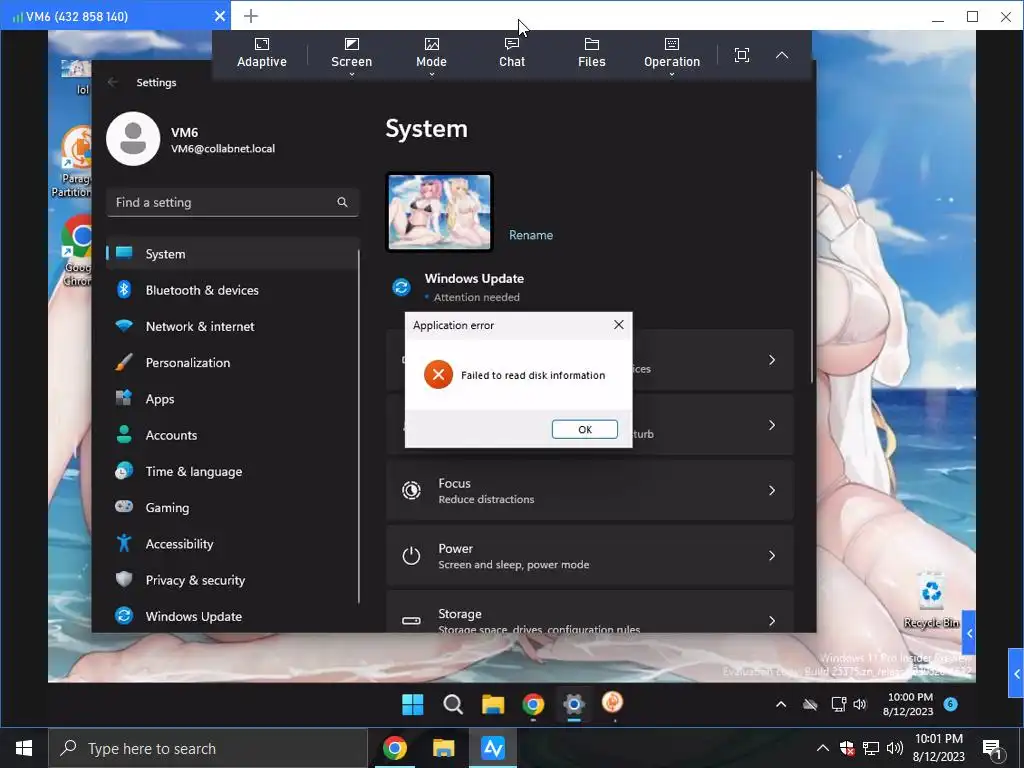
Task: Select System in Settings sidebar
Action: (232, 254)
